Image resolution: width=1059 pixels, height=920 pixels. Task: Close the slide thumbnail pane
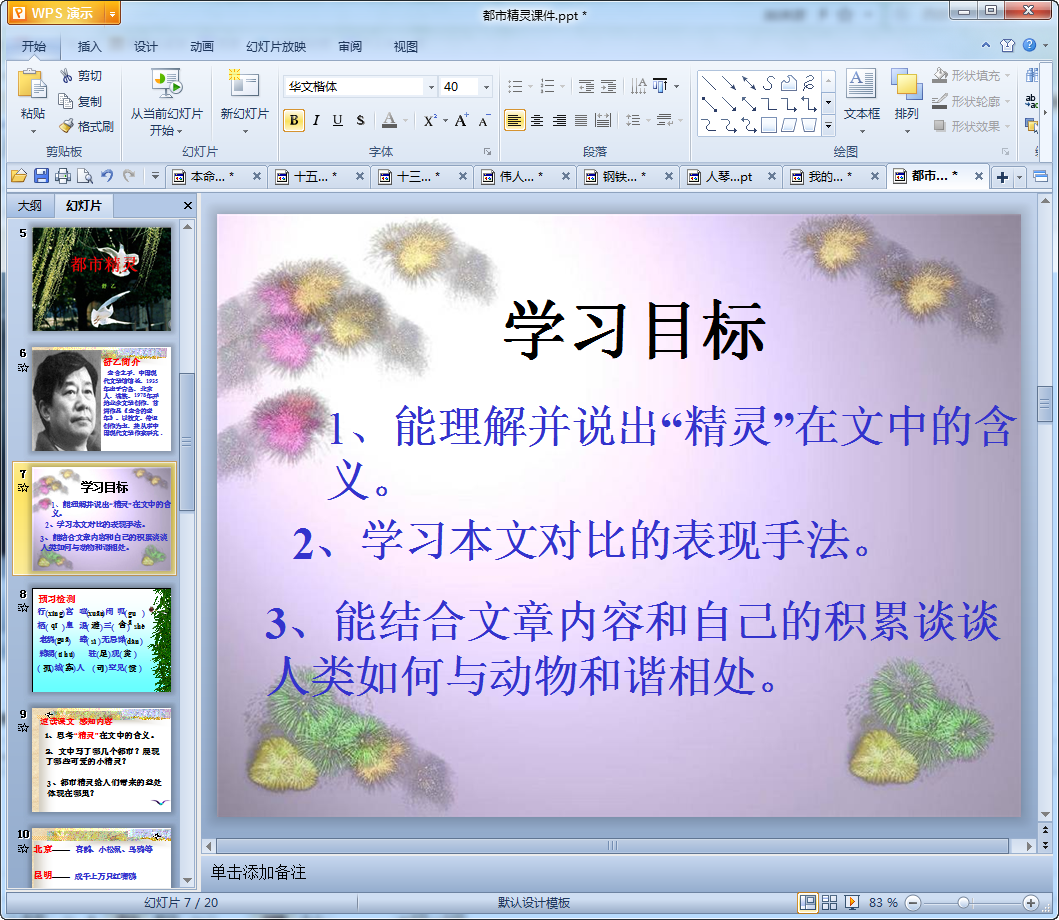point(188,205)
